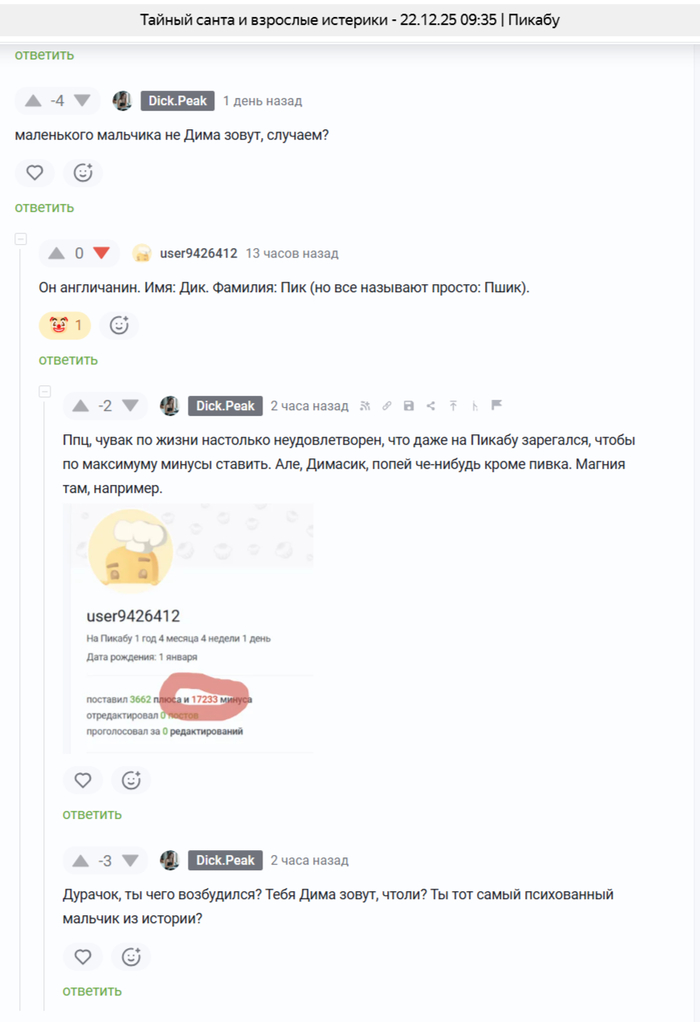Jump to parent comment with up-arrow icon
This screenshot has width=700, height=1022.
pos(453,406)
